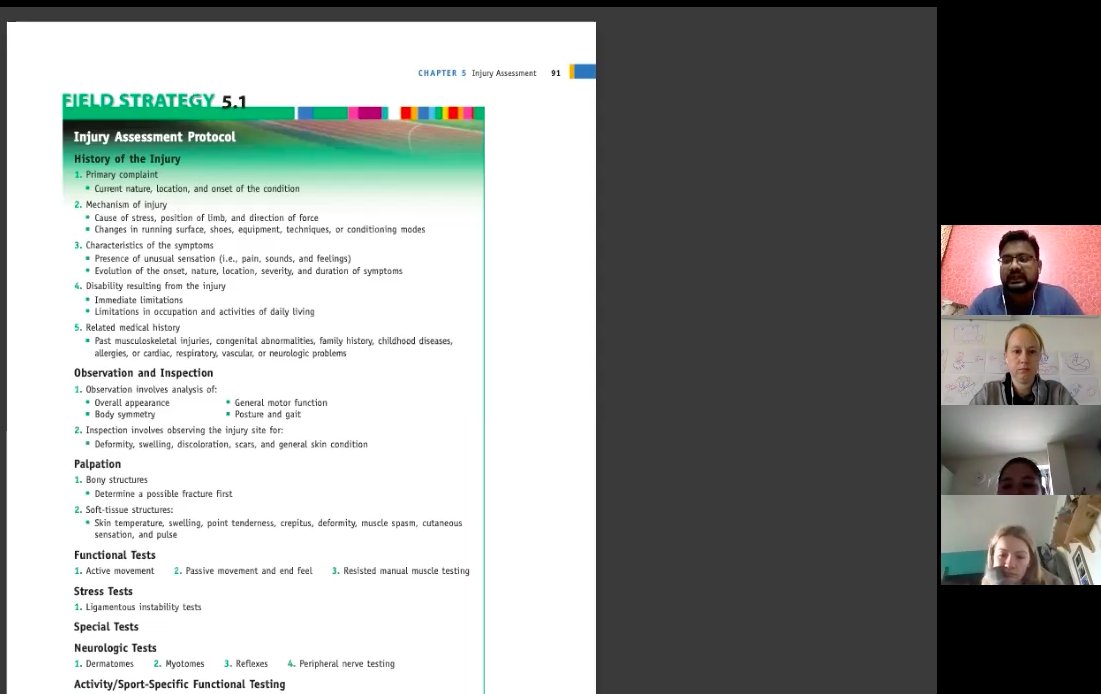The height and width of the screenshot is (694, 1101).
Task: Click 'Cause of stress, position of limb' bullet
Action: click(x=206, y=218)
